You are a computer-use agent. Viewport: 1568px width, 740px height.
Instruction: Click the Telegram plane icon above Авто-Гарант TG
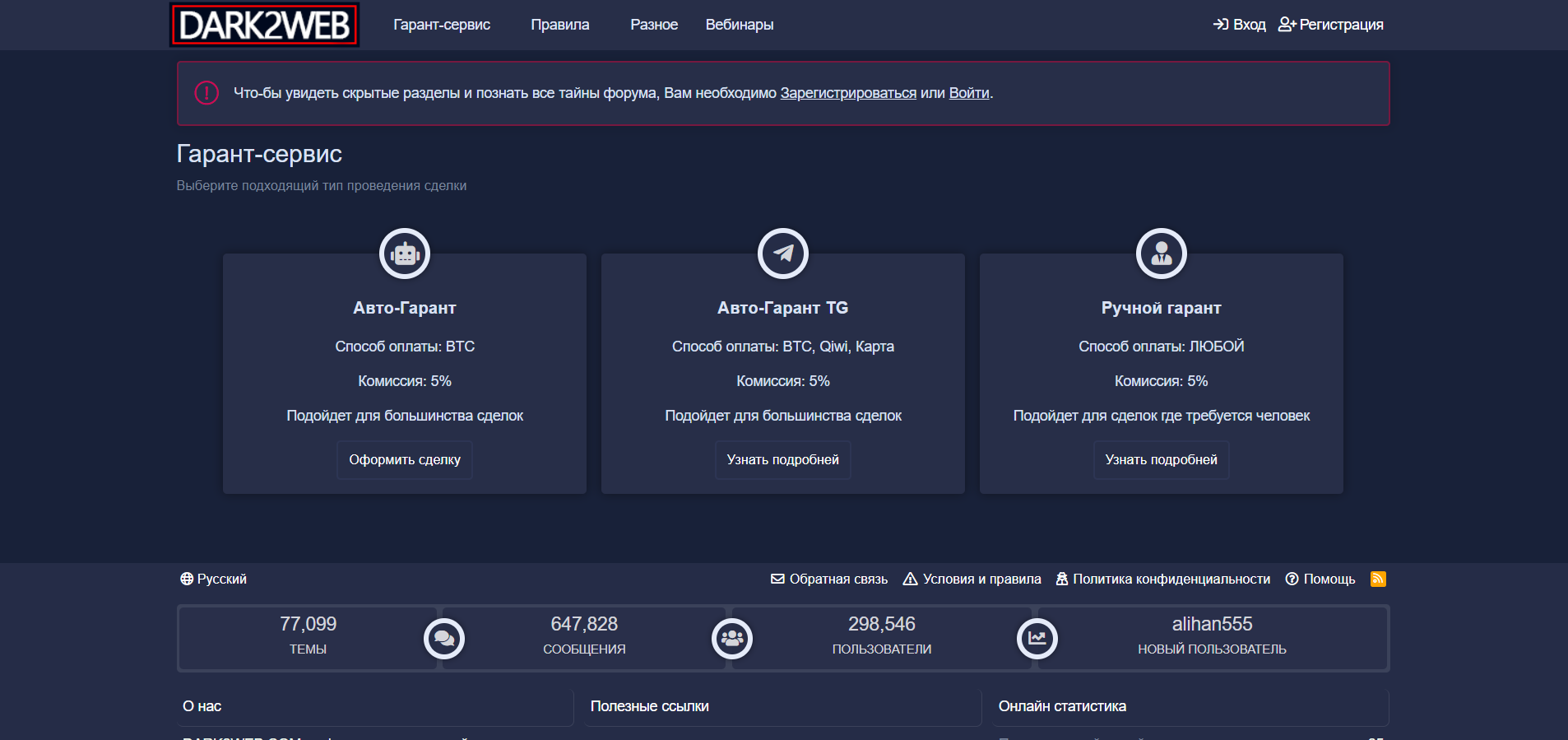[x=783, y=254]
